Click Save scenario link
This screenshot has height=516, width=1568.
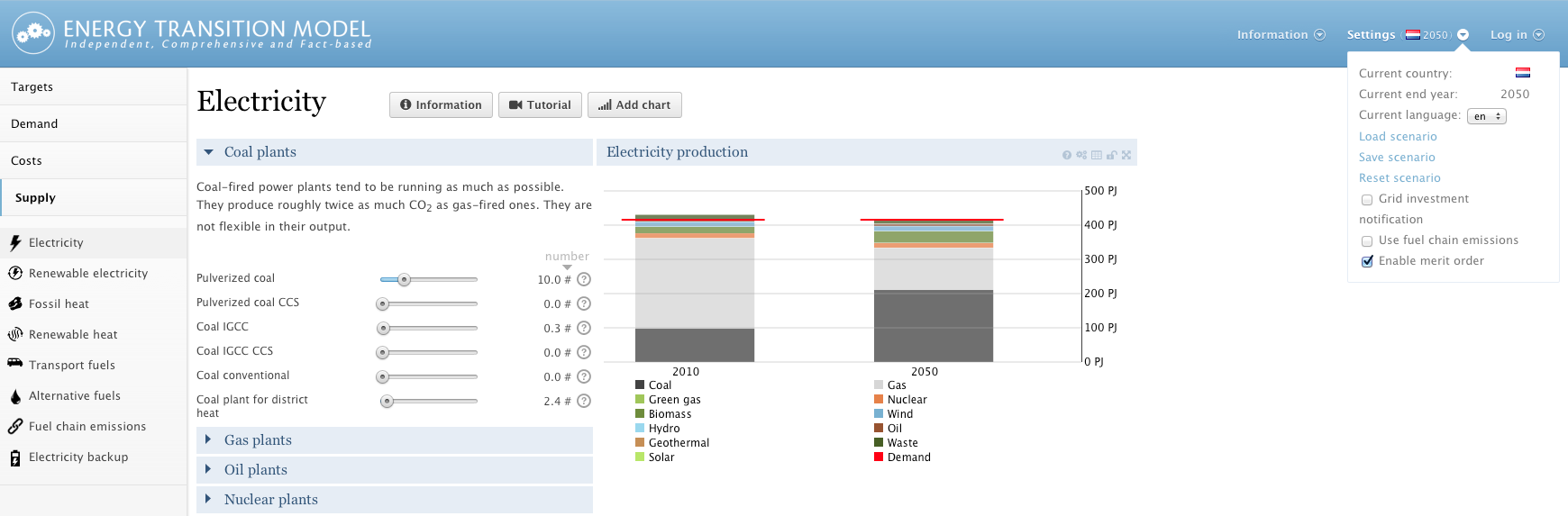1397,157
